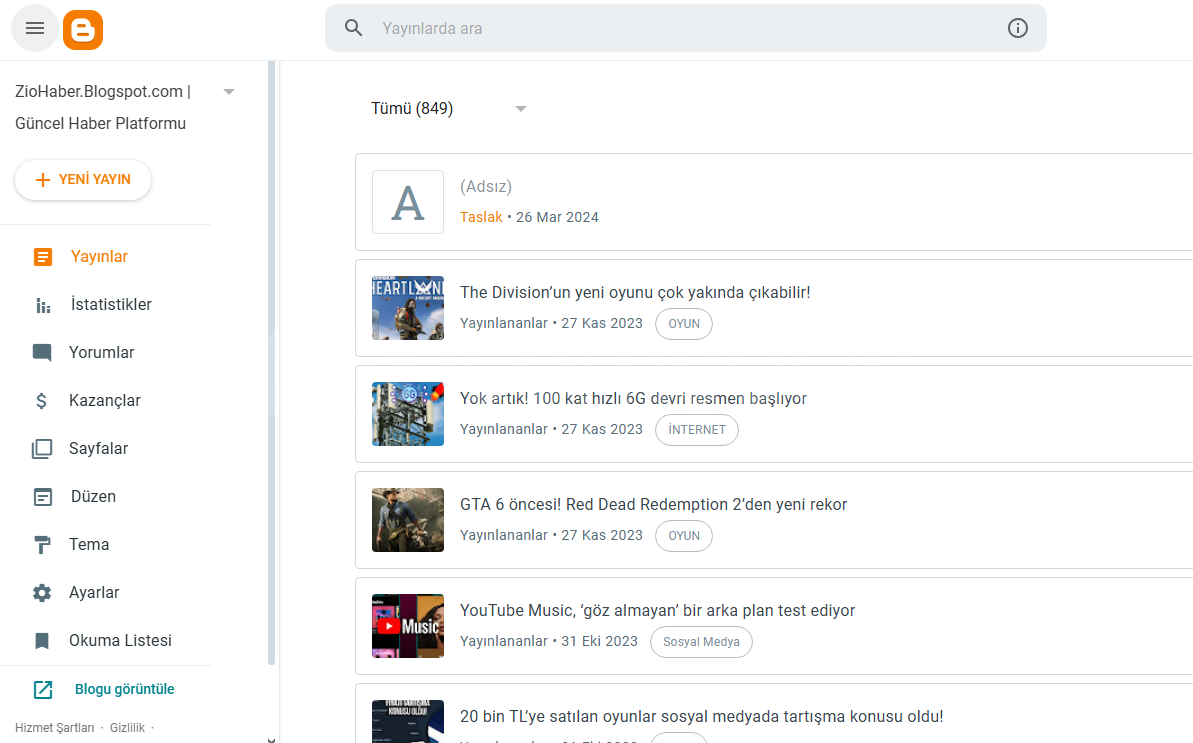The image size is (1193, 743).
Task: Open "Yok artık! 100 kat hızlı 6G" post
Action: [x=633, y=398]
